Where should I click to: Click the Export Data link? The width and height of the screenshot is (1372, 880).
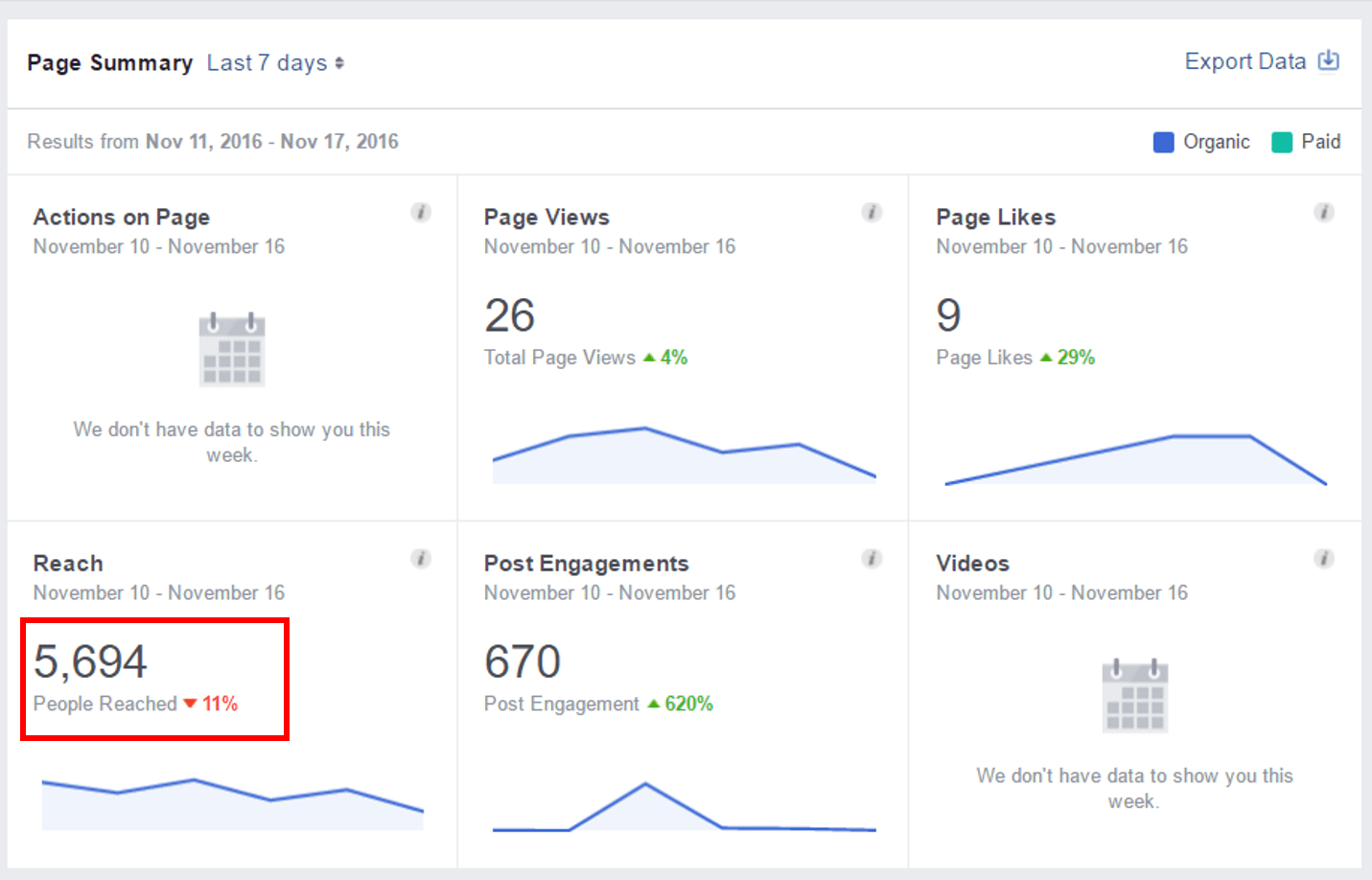(x=1245, y=60)
